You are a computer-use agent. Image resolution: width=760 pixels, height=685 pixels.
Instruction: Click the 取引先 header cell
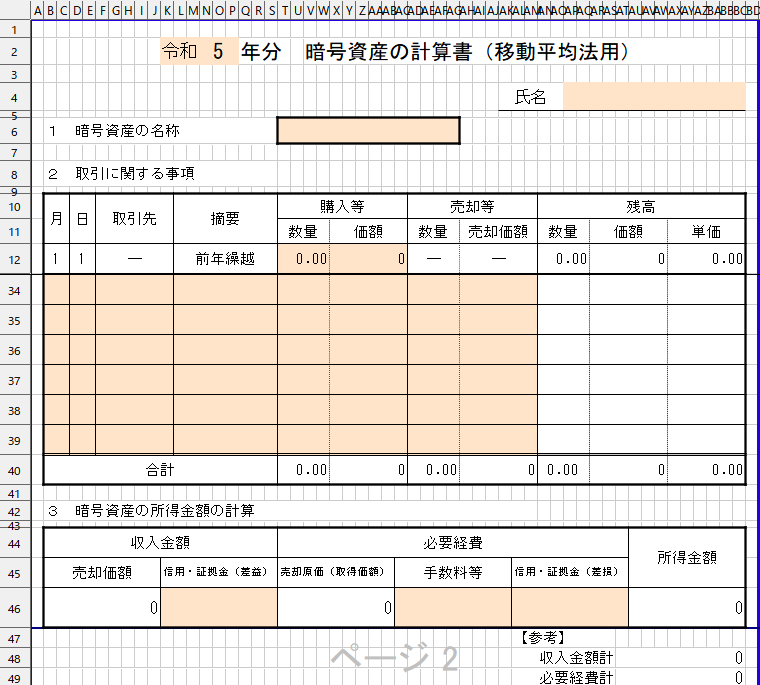pos(134,219)
